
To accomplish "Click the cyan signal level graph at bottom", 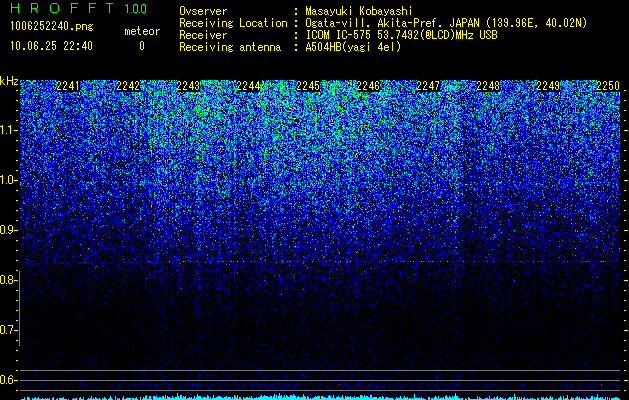I will (x=320, y=397).
